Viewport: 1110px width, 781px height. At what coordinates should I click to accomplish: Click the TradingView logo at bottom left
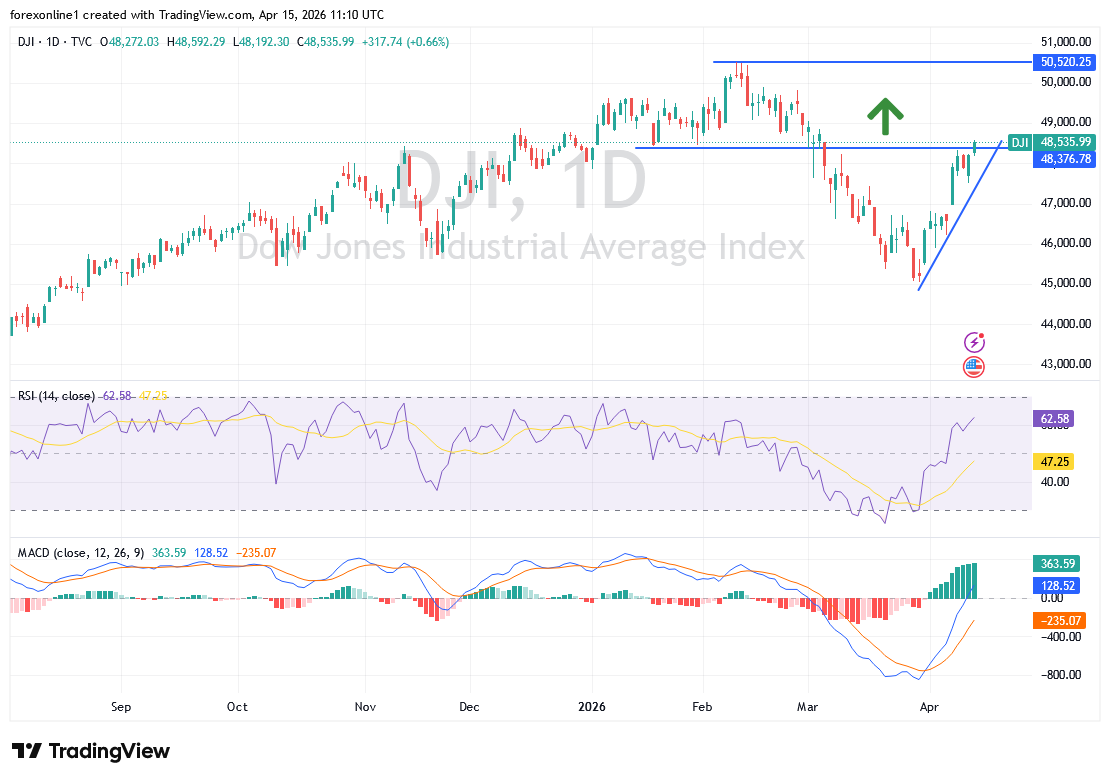click(91, 751)
